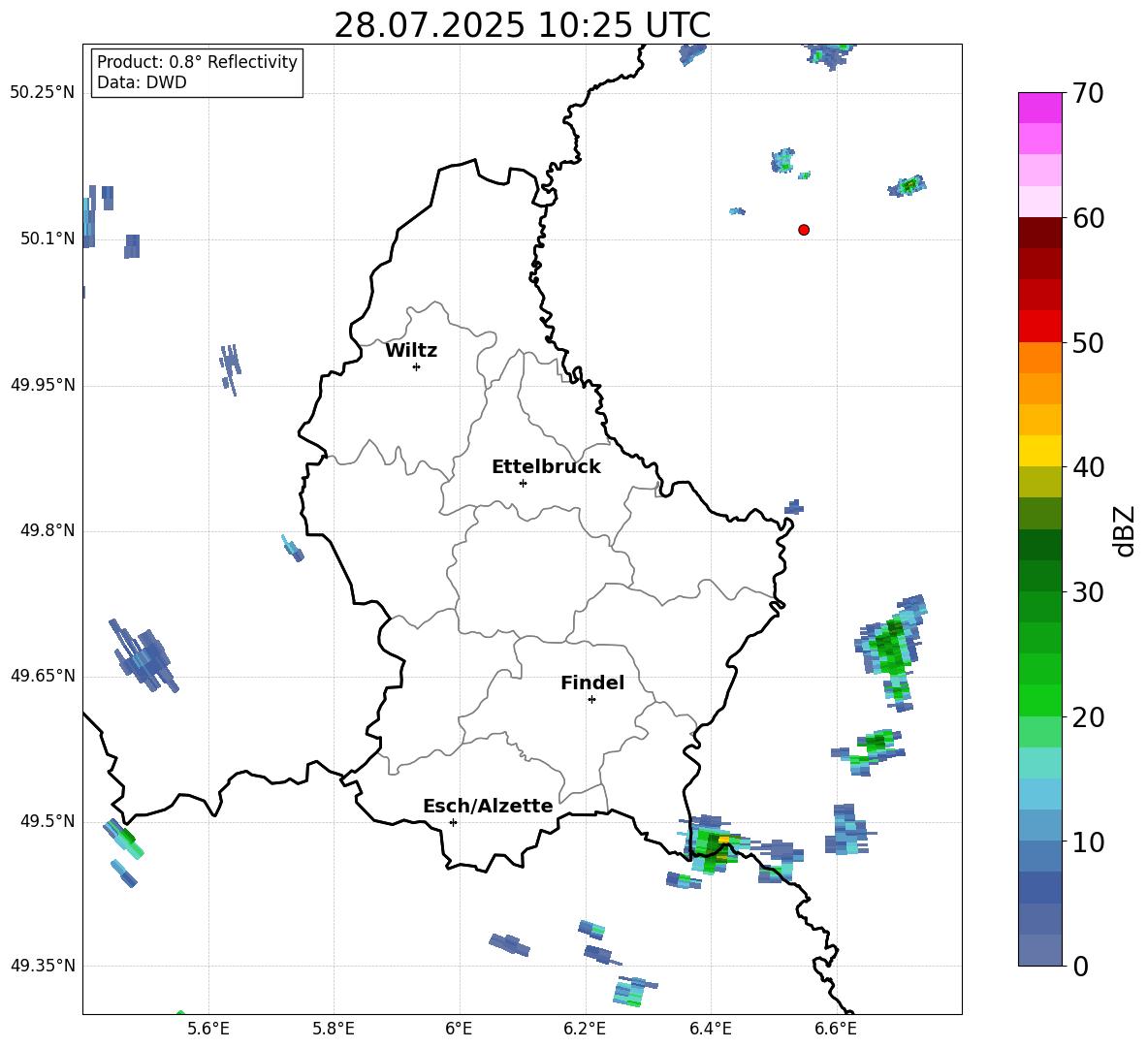Click the 20 tick on colorbar
Screen dimensions: 1148x1048
1088,716
